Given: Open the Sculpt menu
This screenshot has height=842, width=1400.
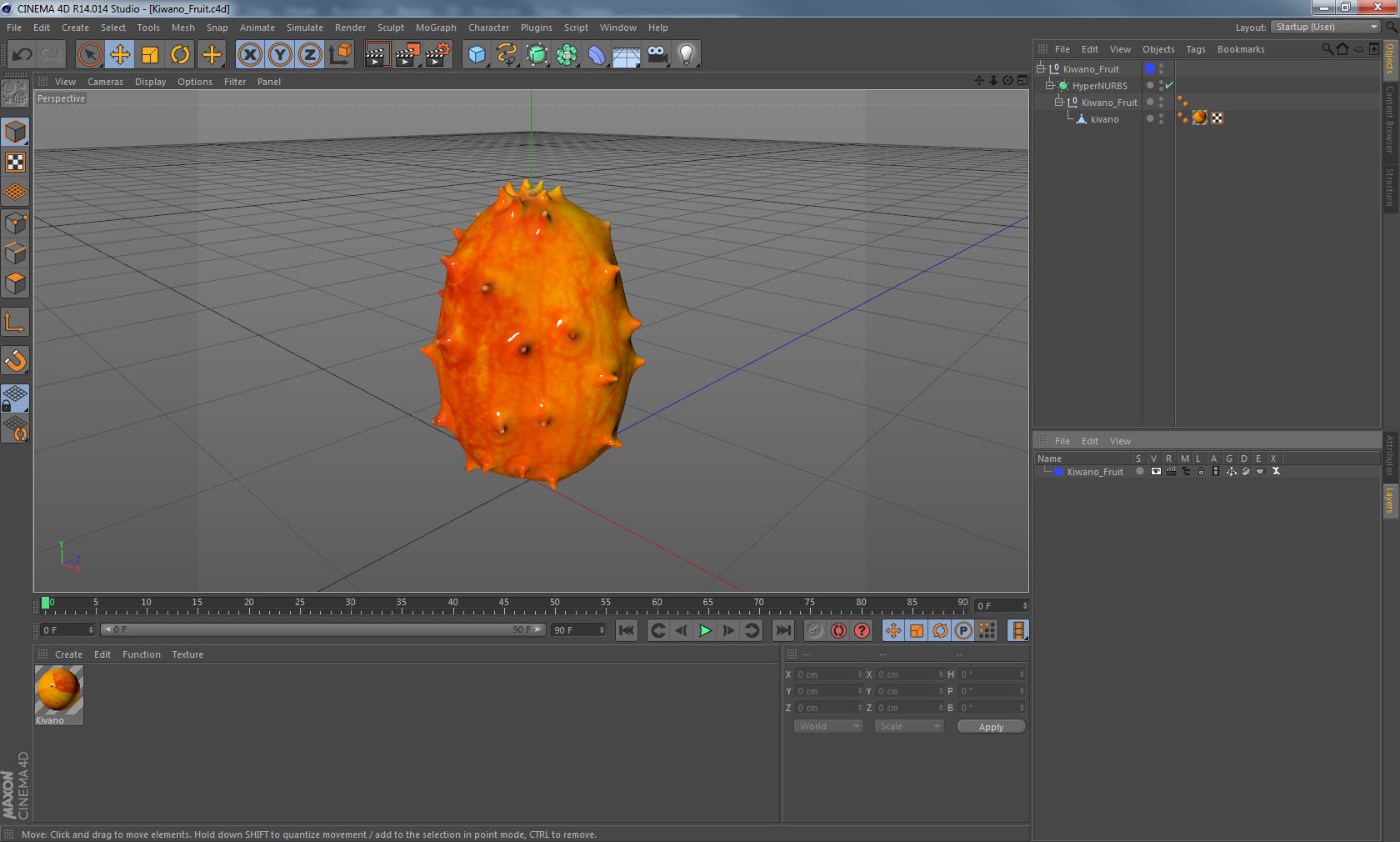Looking at the screenshot, I should coord(390,28).
